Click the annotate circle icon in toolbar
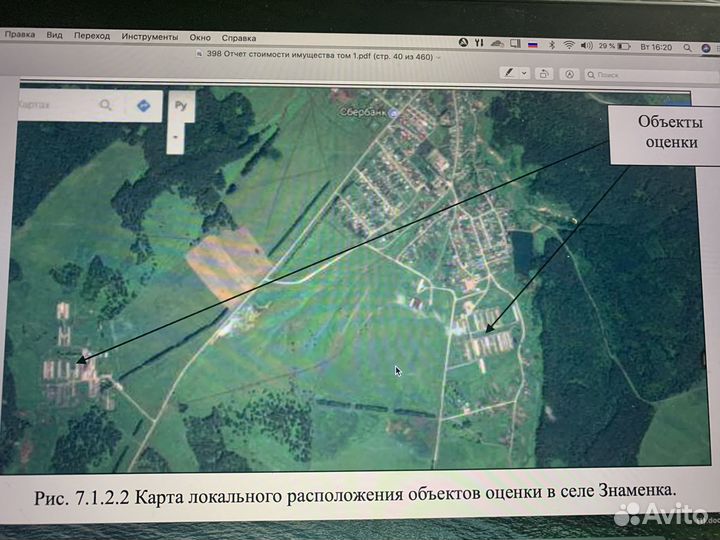This screenshot has width=720, height=540. 569,73
